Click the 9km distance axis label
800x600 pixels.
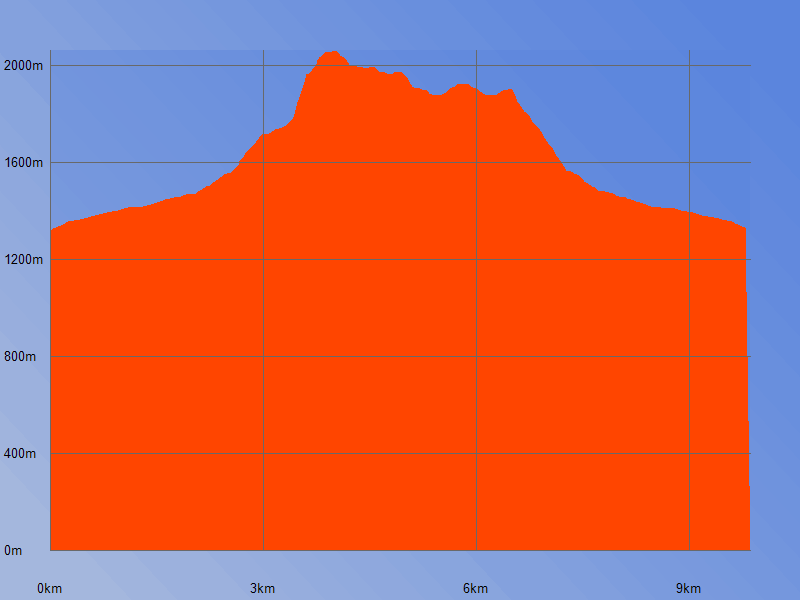click(x=688, y=589)
